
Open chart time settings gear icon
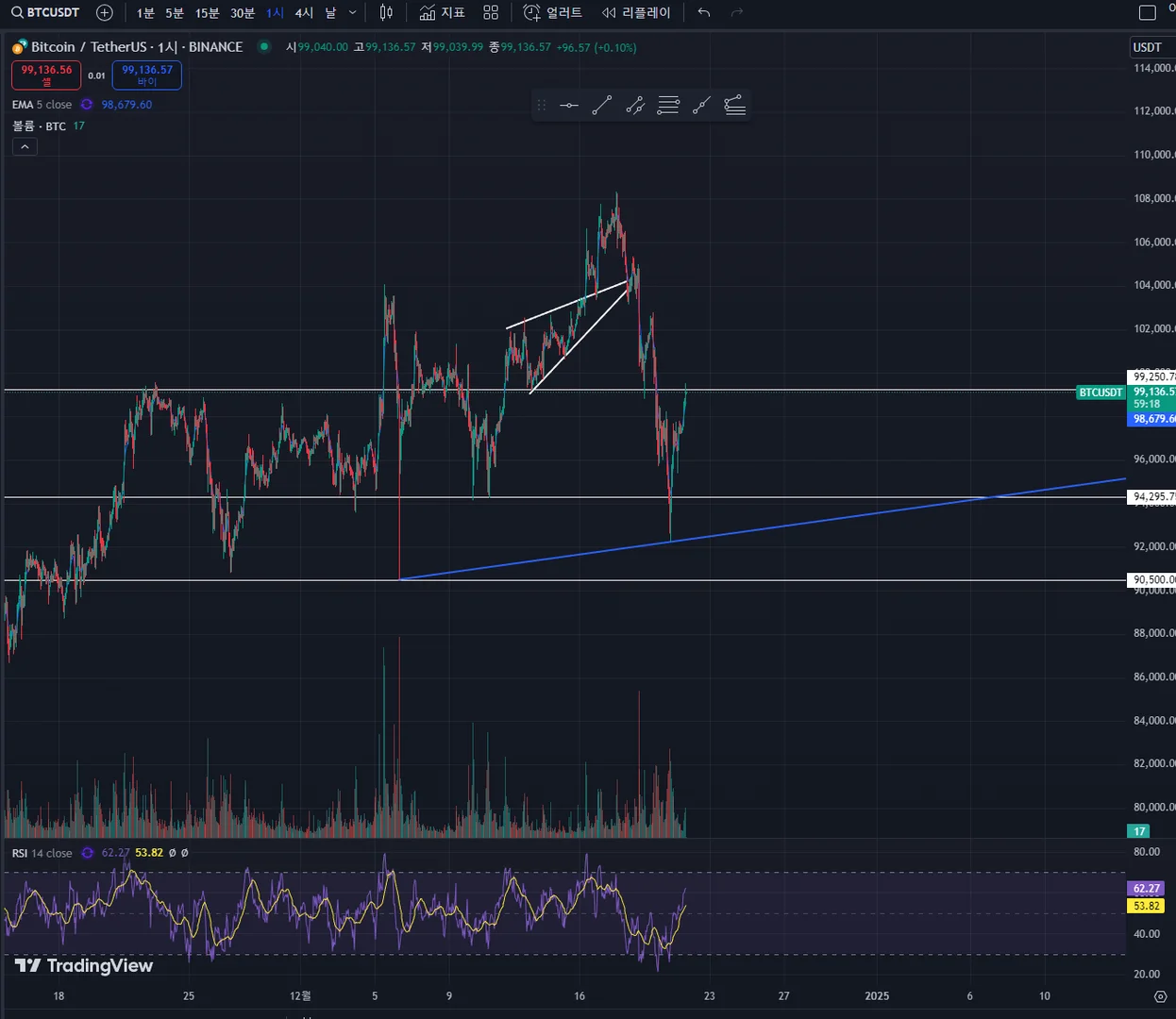coord(1161,996)
